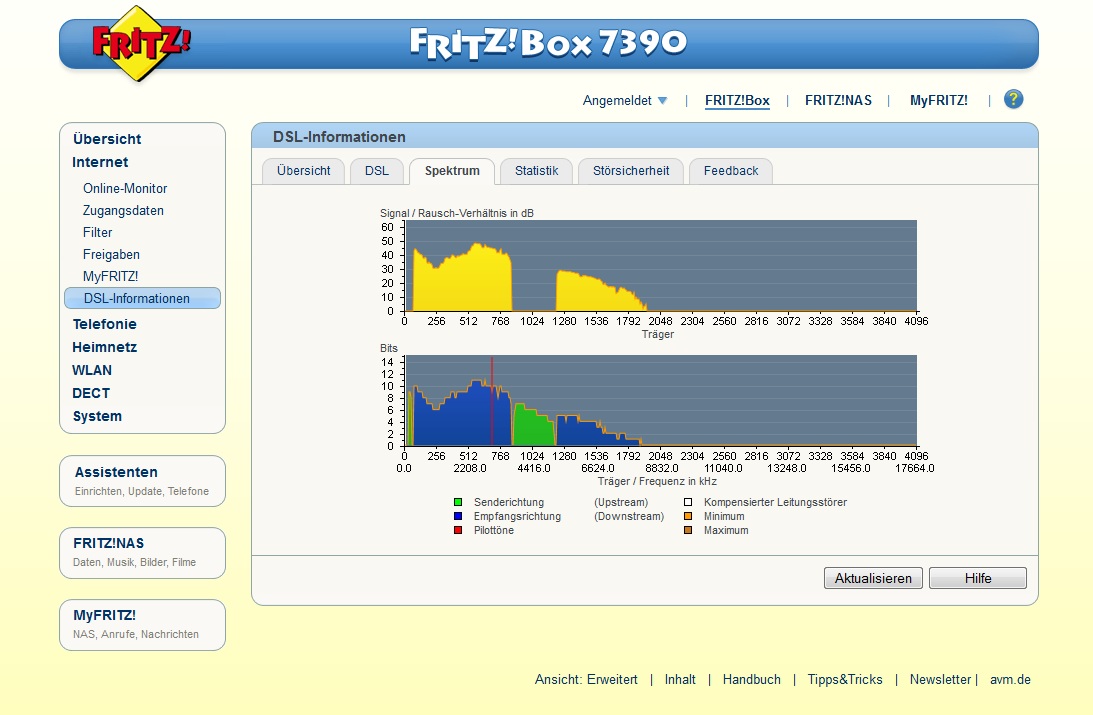Open Freigaben in the sidebar

pos(111,254)
